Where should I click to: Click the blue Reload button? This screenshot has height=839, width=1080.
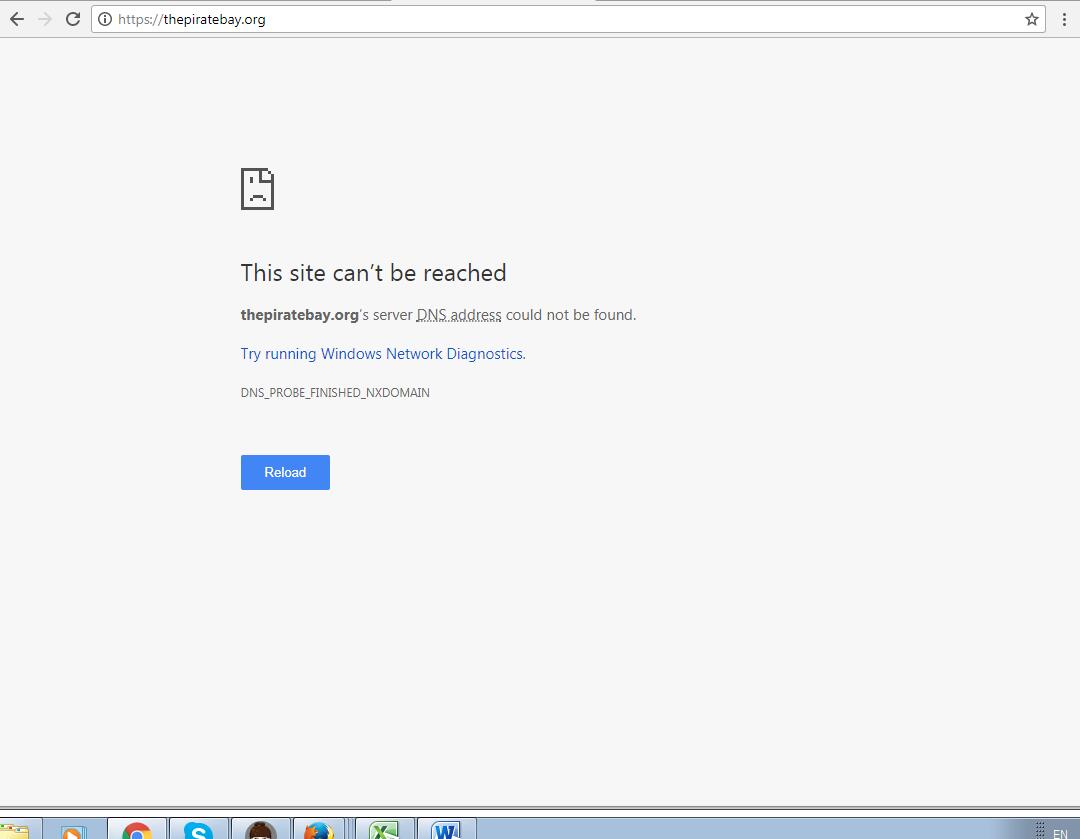(285, 473)
